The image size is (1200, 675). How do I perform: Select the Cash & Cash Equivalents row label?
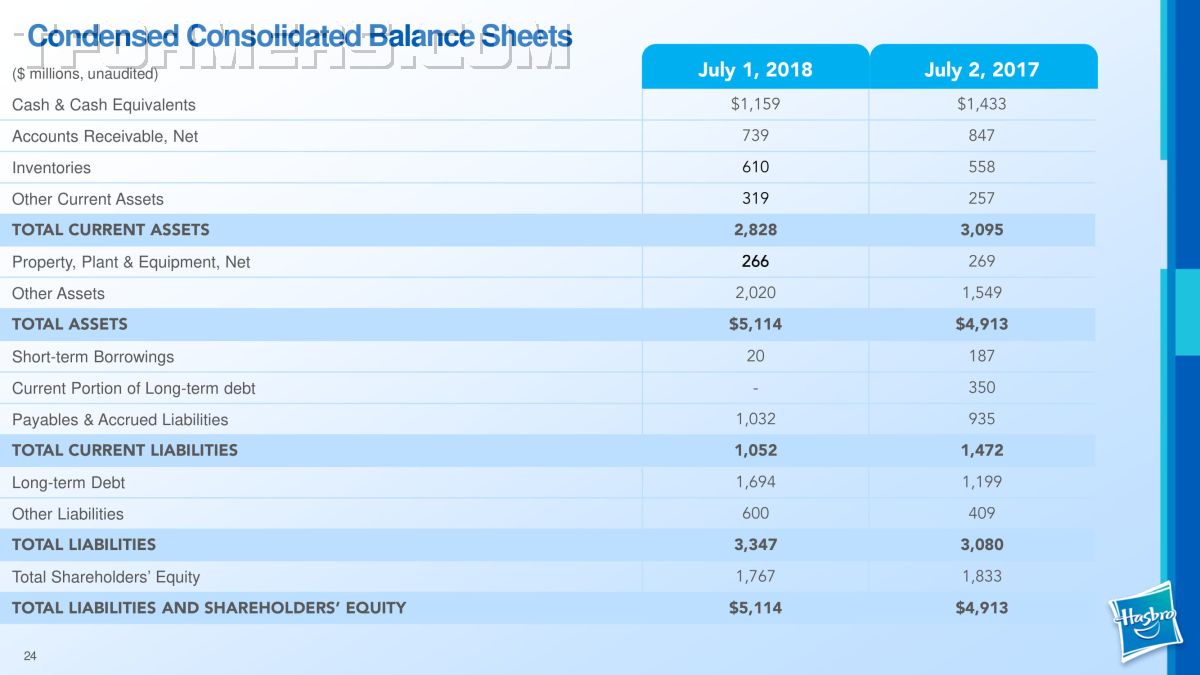104,105
